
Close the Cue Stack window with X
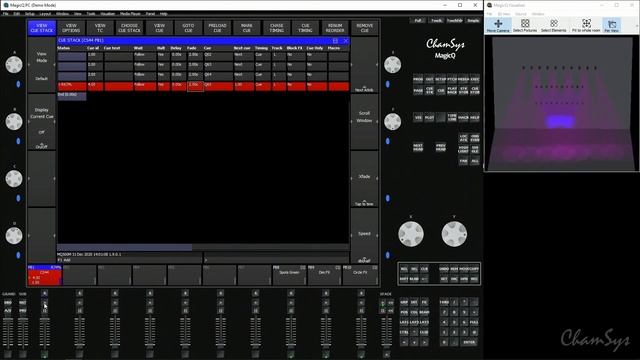coord(346,41)
